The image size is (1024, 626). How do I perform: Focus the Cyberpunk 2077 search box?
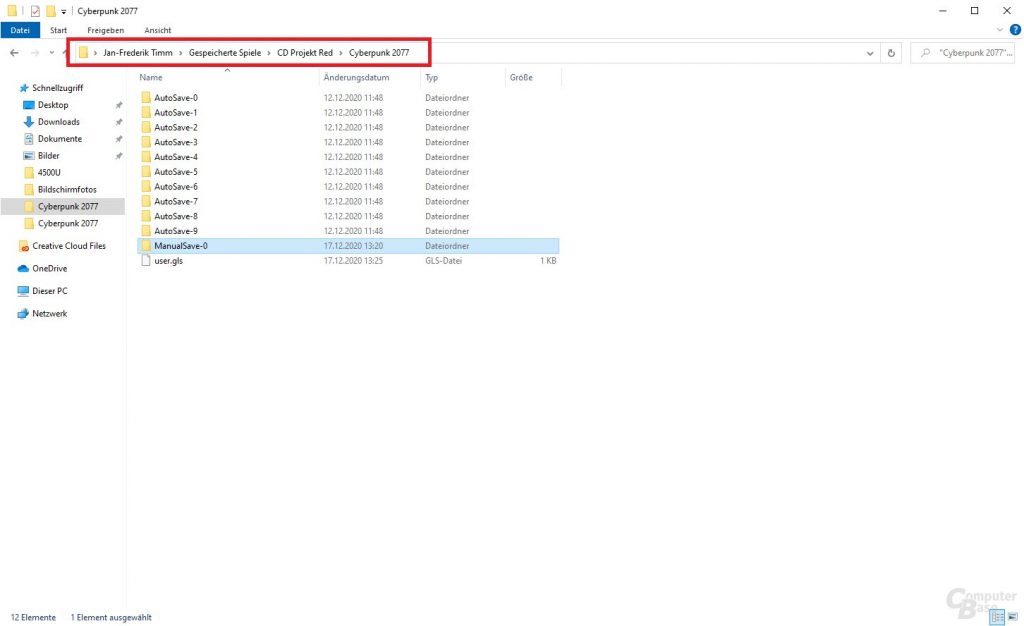point(963,53)
